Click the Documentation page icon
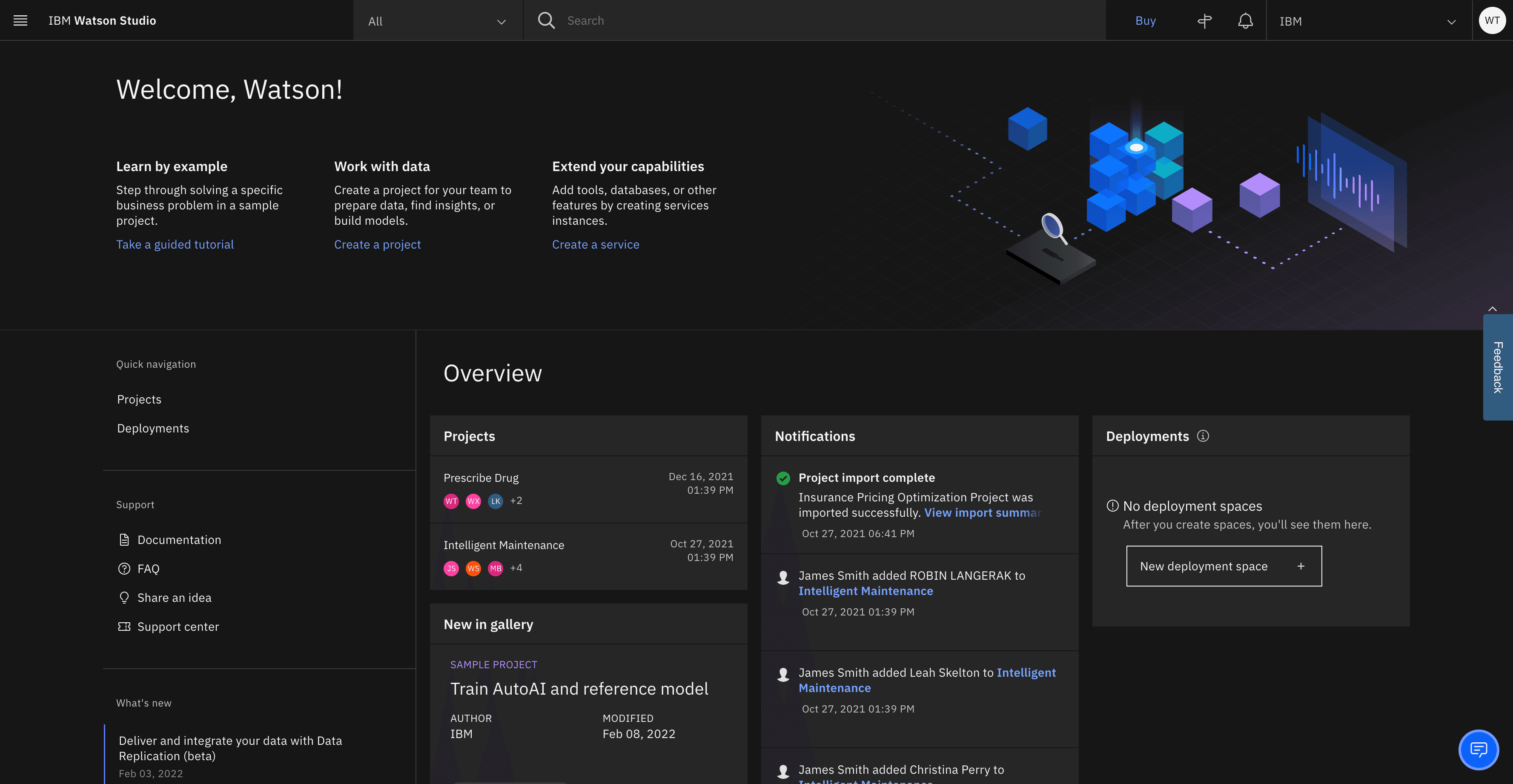Image resolution: width=1513 pixels, height=784 pixels. coord(124,540)
